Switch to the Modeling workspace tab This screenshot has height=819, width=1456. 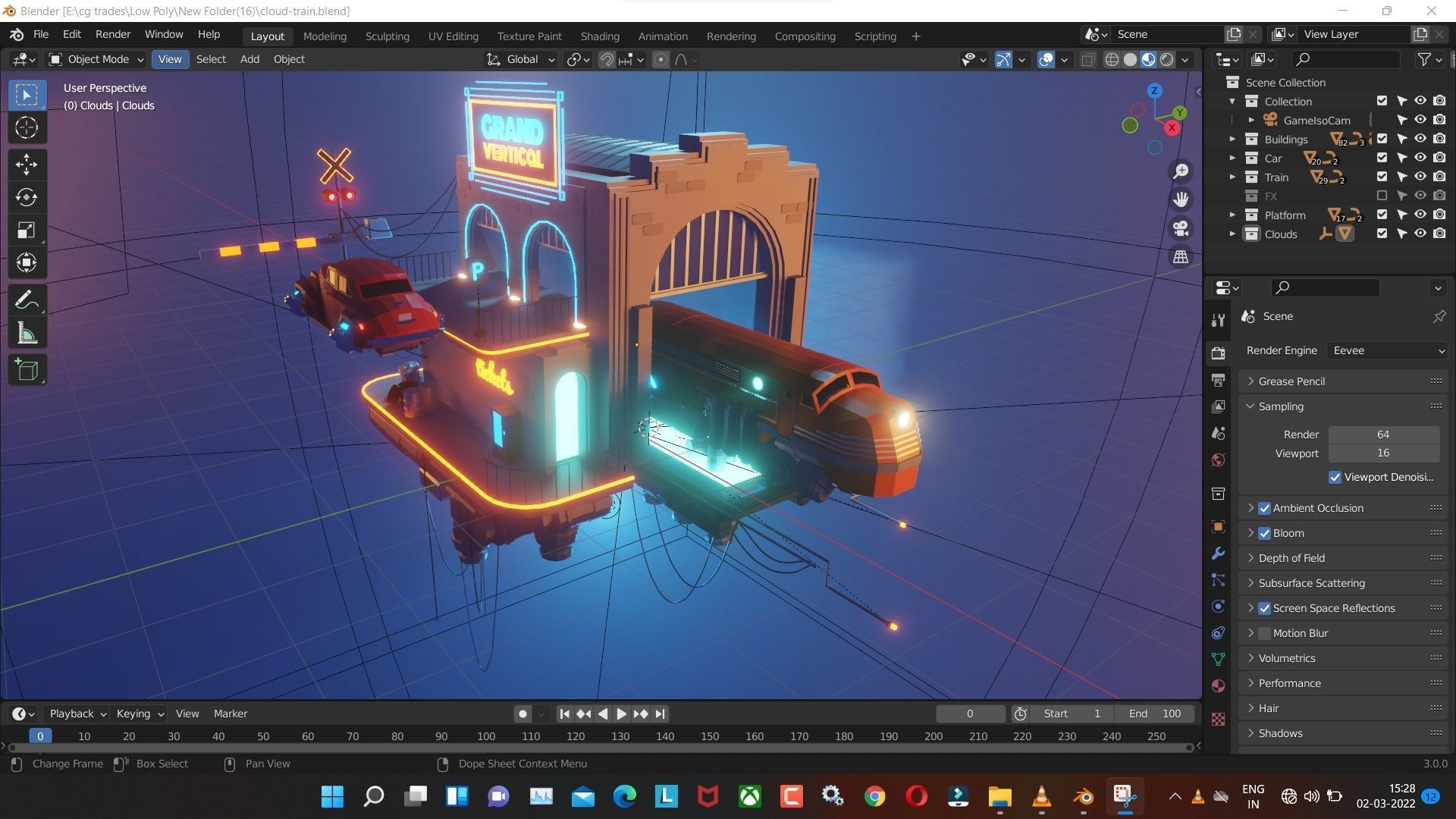[x=325, y=36]
